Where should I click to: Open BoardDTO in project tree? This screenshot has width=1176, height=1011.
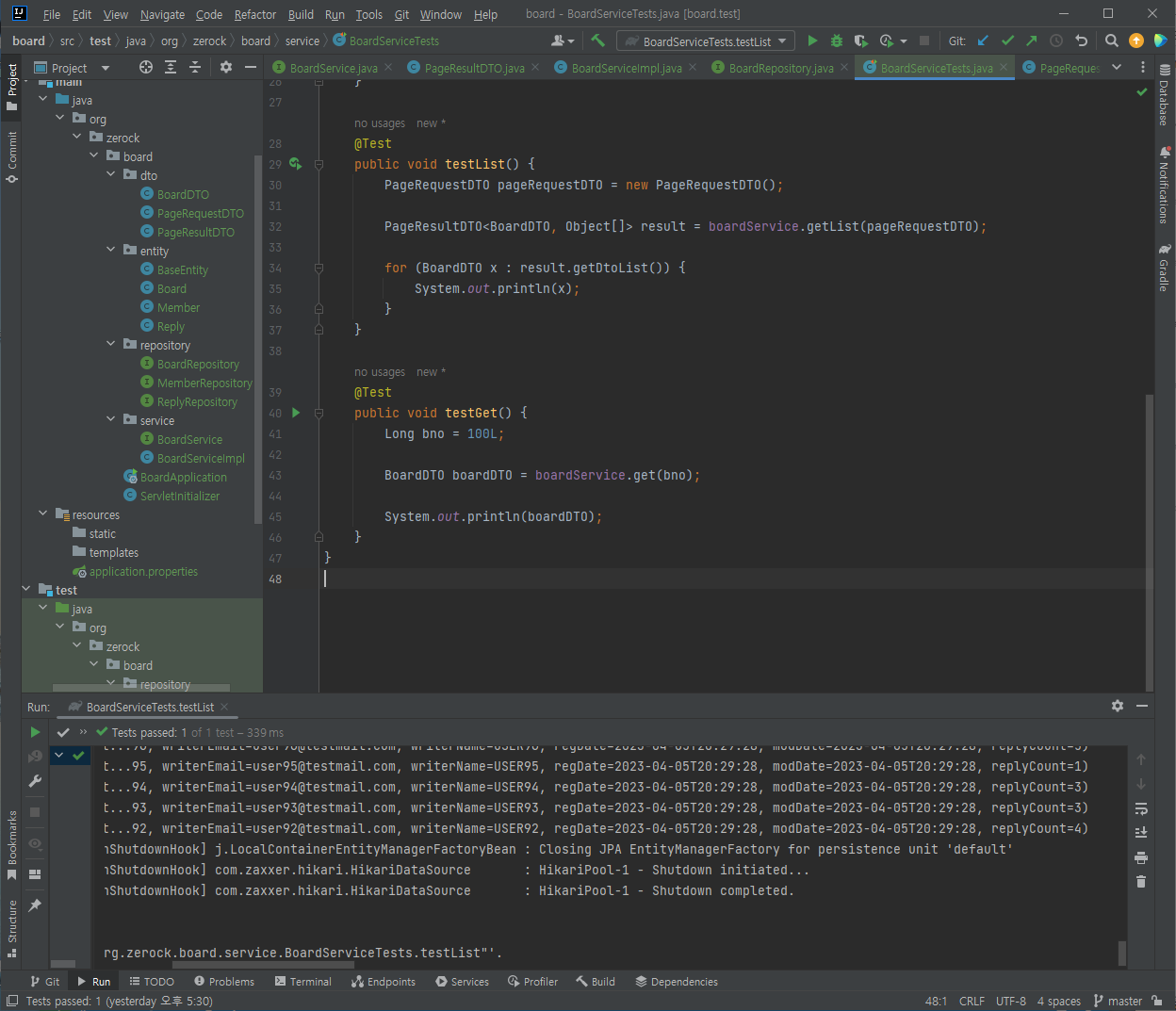183,194
